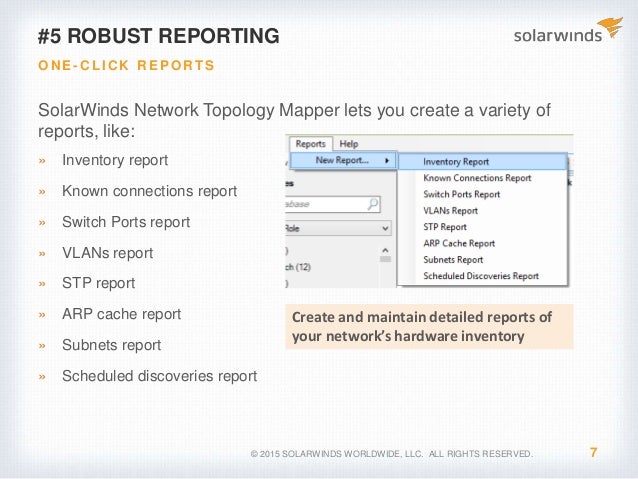Click the "Known connections report" bullet text

tap(149, 191)
